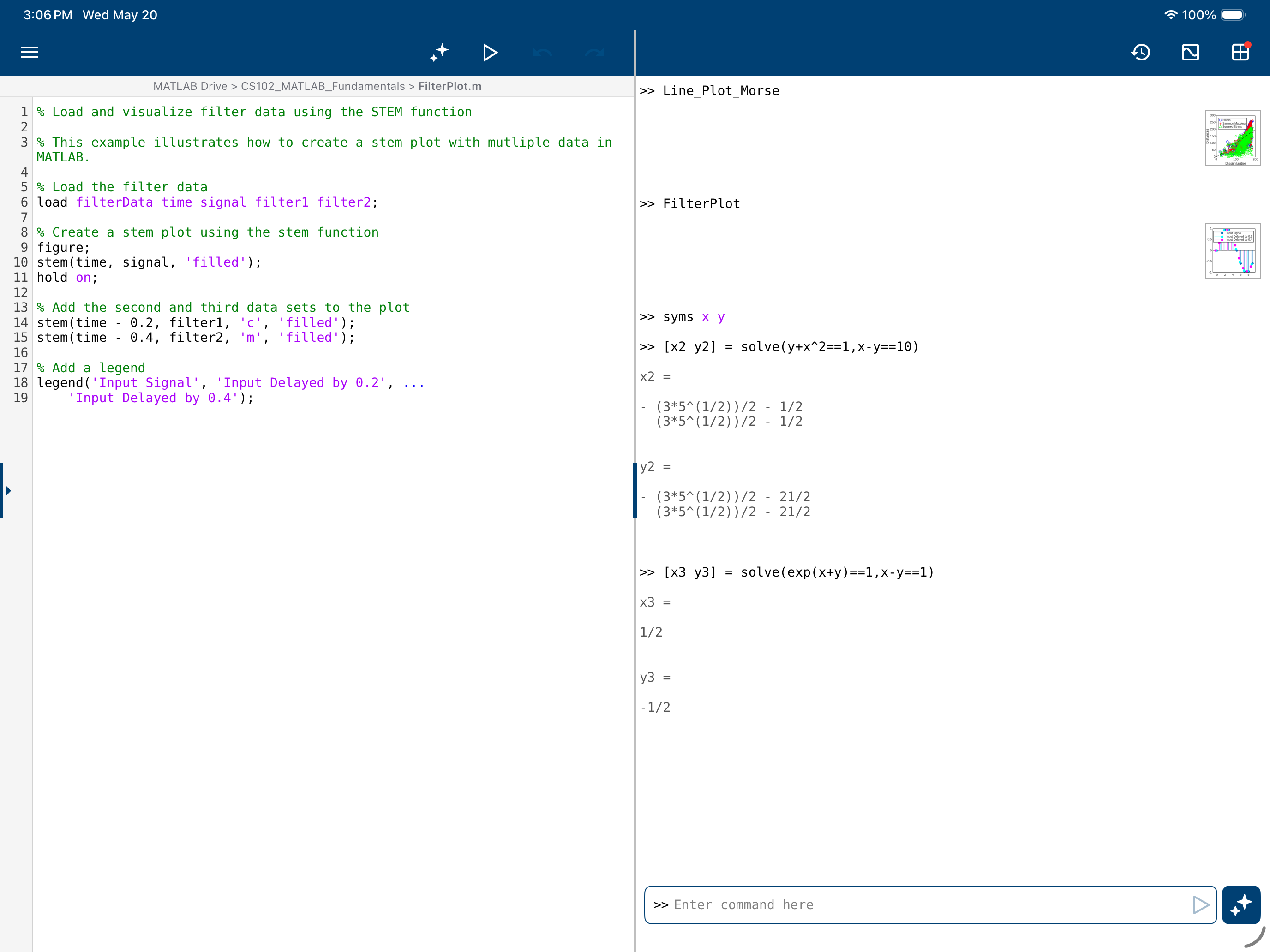The width and height of the screenshot is (1270, 952).
Task: Open the command history
Action: 1140,52
